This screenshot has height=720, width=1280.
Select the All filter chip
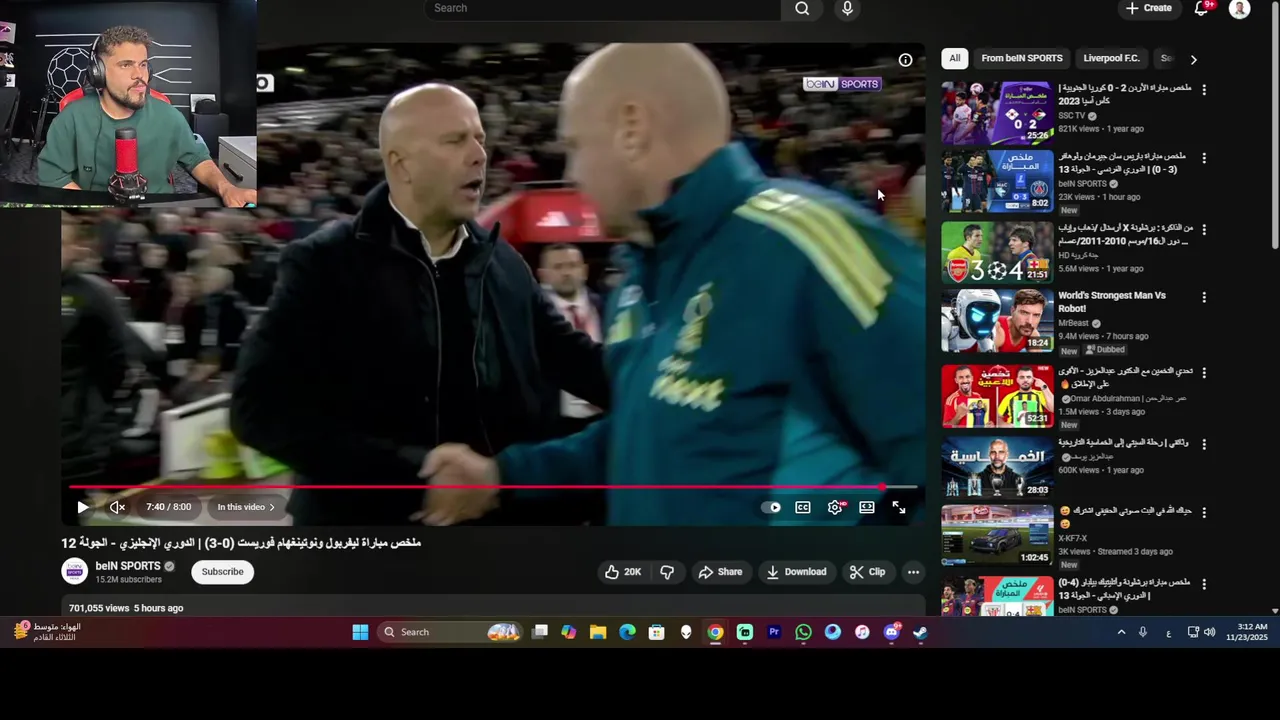[955, 58]
